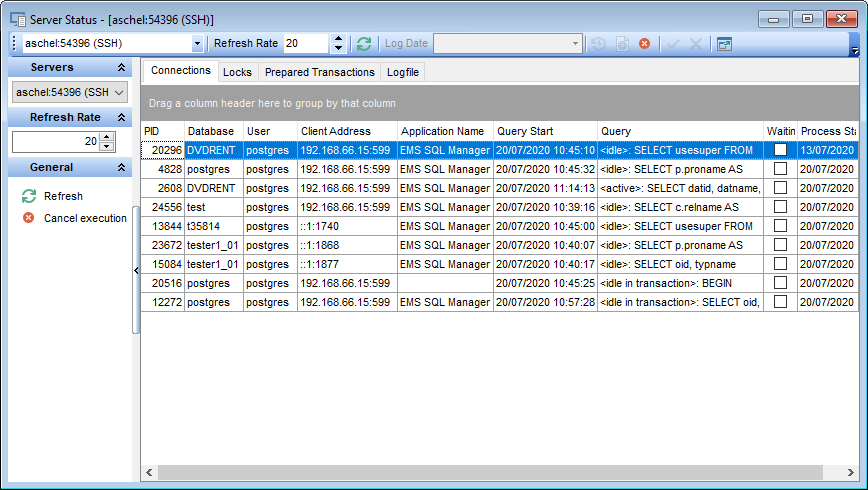Click the horizontal scrollbar thumb of the grid
This screenshot has width=868, height=490.
pyautogui.click(x=490, y=472)
